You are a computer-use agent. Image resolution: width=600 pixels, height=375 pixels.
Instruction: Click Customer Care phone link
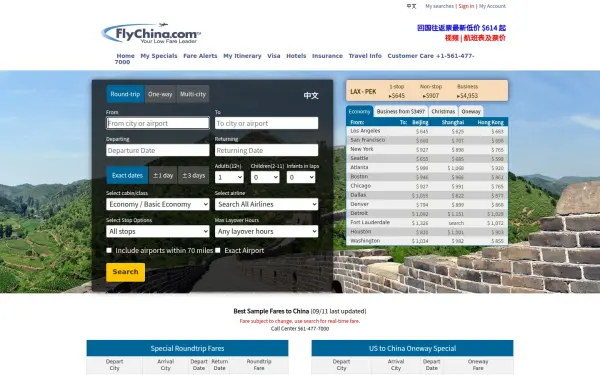[430, 56]
